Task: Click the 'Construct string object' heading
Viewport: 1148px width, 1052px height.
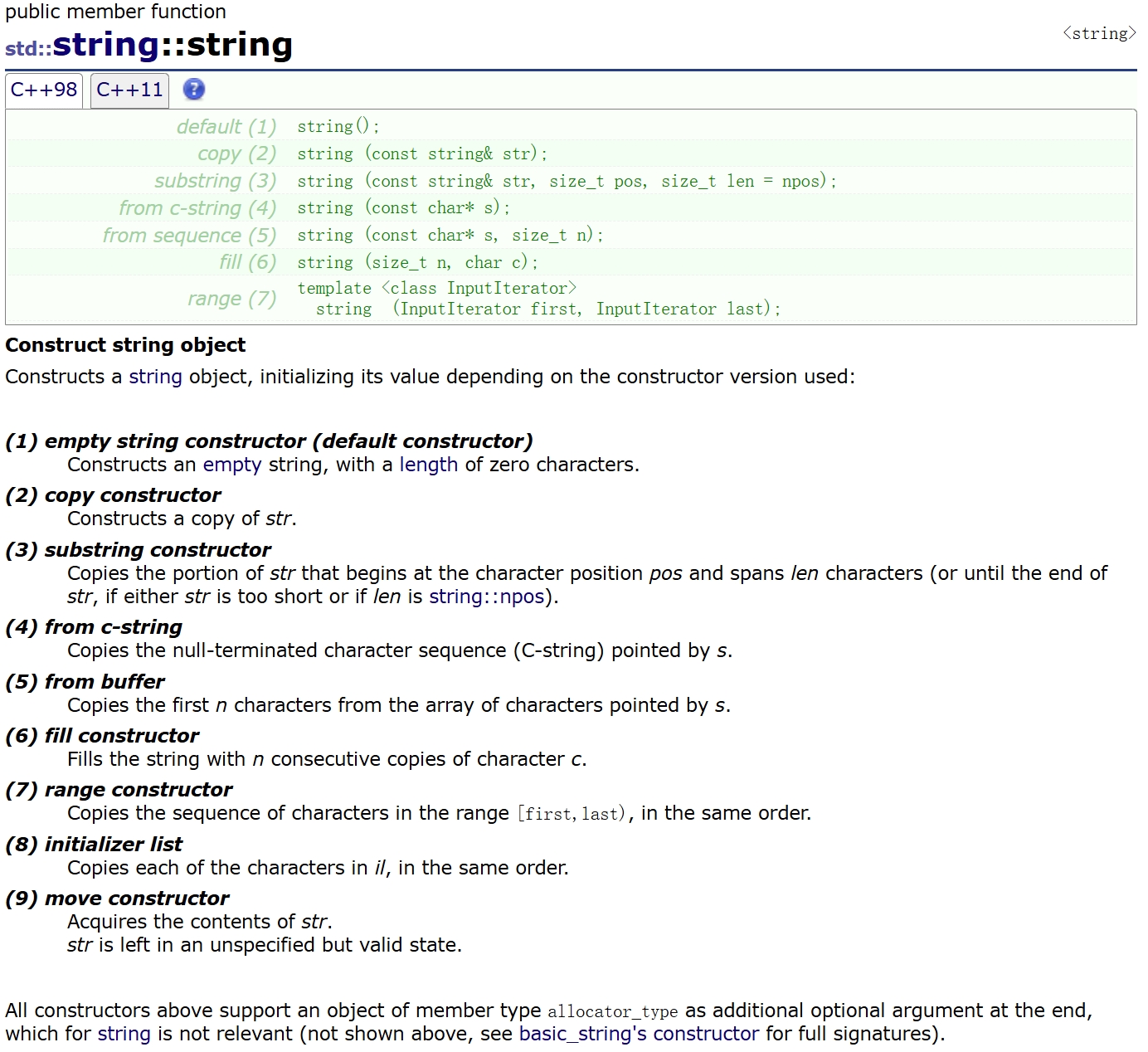Action: (125, 345)
